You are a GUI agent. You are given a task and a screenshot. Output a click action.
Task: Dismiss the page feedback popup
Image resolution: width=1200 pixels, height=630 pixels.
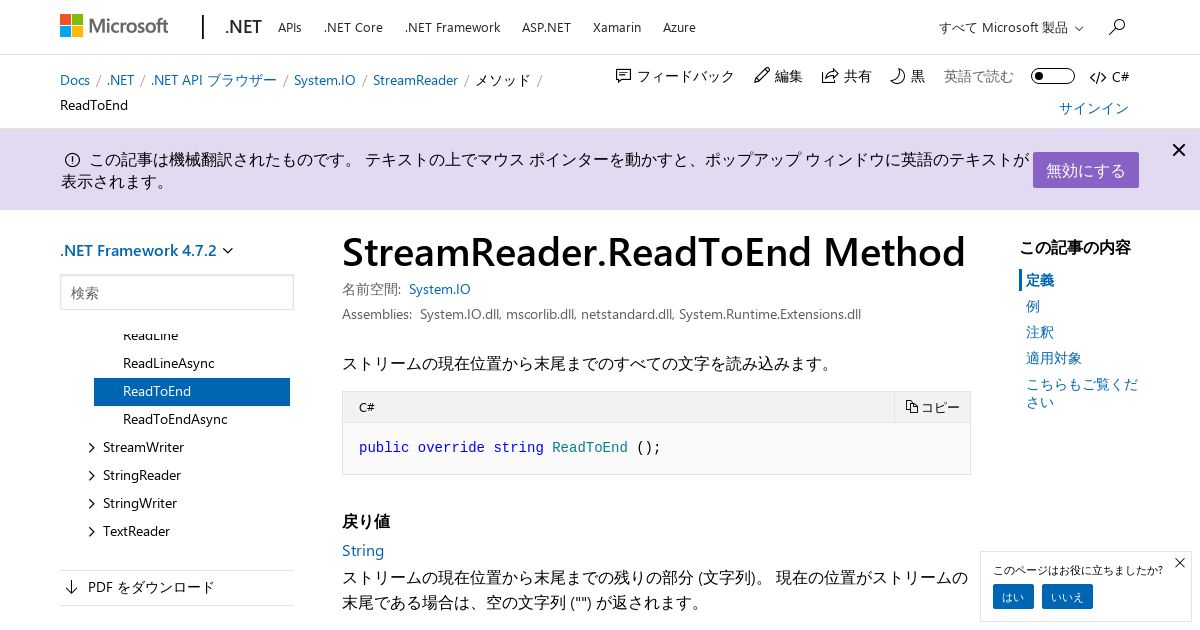tap(1180, 563)
